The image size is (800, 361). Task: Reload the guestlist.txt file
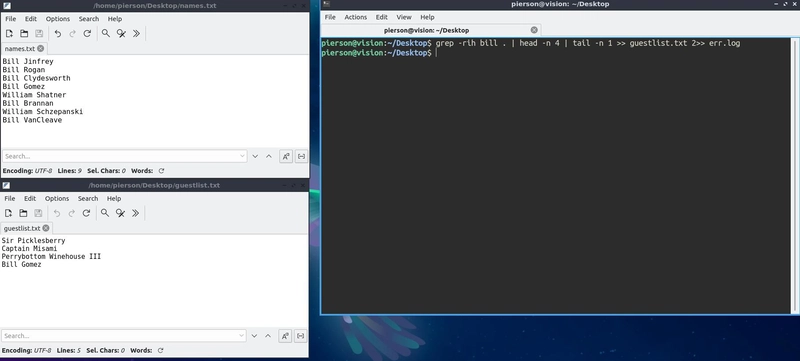pyautogui.click(x=86, y=213)
